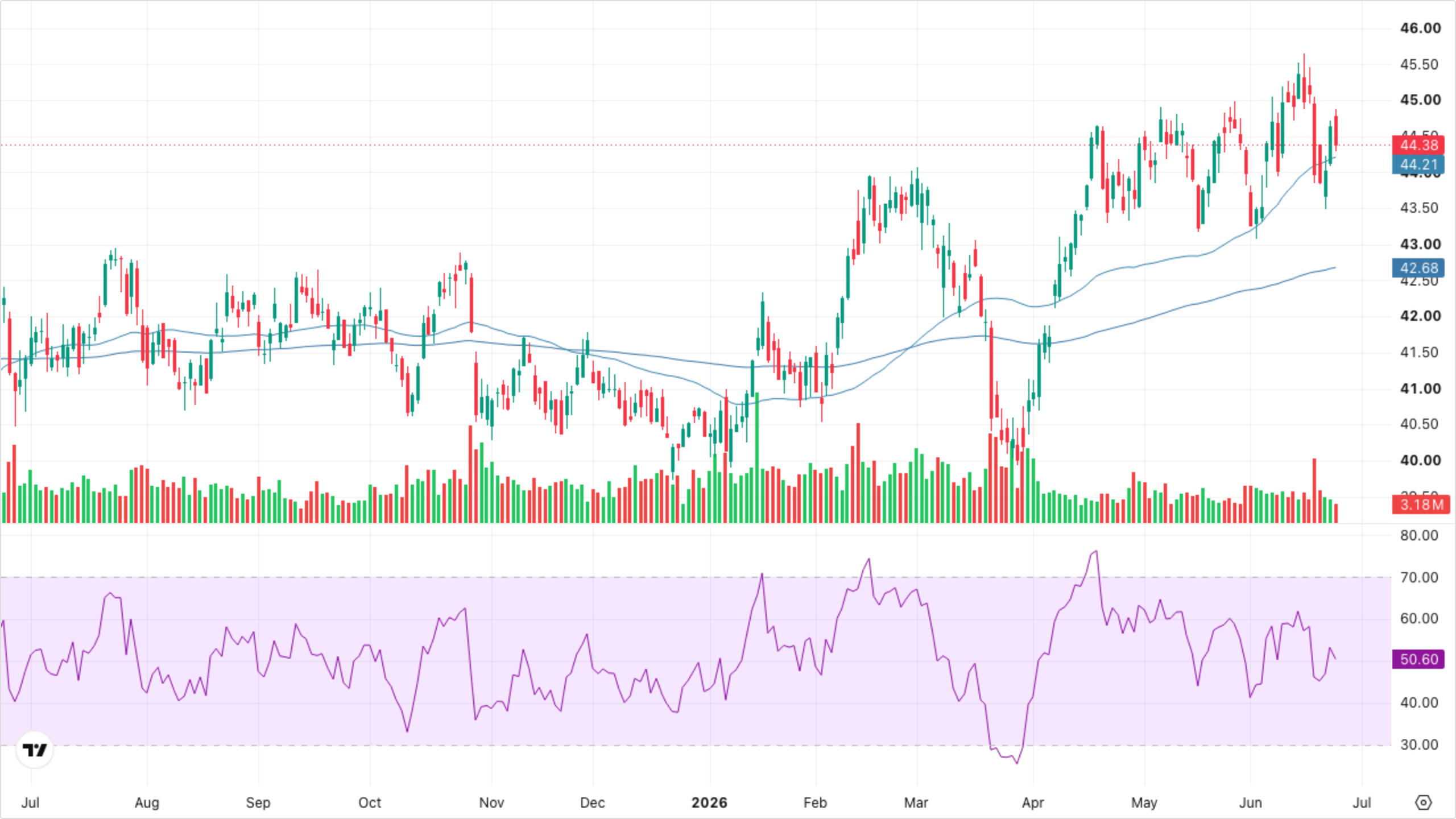Screen dimensions: 1456x819
Task: Click the Apr marker on the time axis
Action: 1033,803
